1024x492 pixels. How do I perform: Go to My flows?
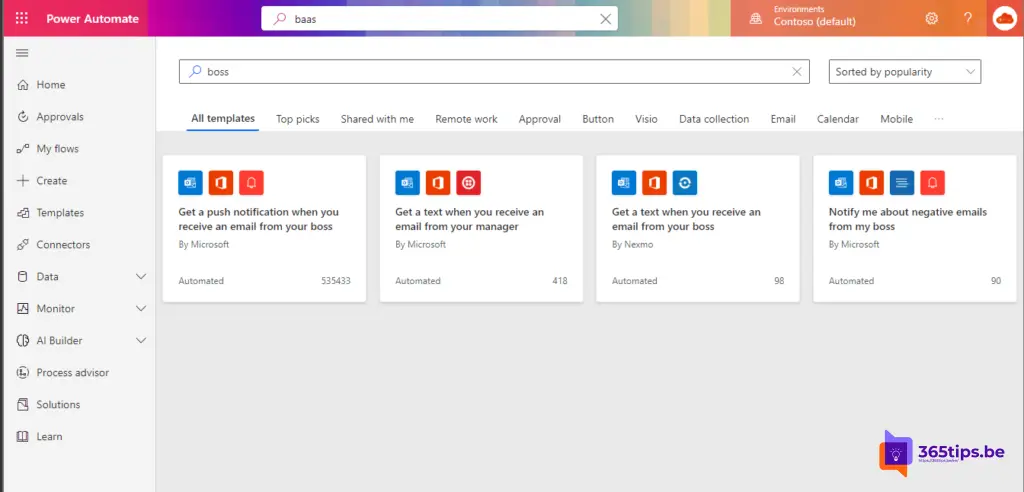pyautogui.click(x=57, y=149)
